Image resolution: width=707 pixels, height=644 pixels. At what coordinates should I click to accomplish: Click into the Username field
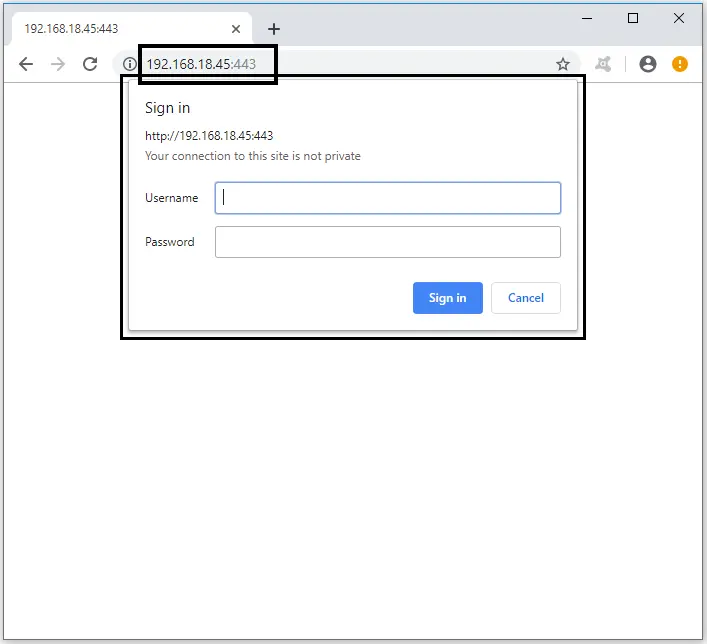pos(388,198)
